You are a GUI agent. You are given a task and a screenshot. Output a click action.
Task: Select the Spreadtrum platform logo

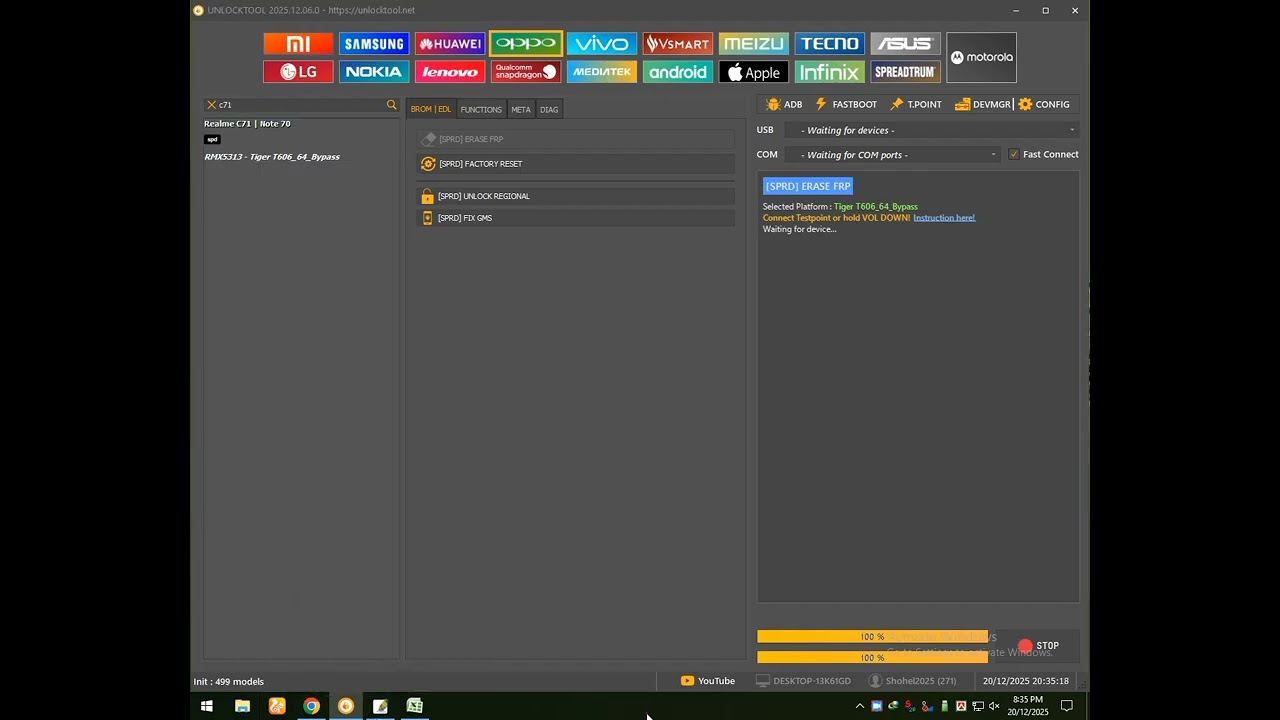(906, 72)
